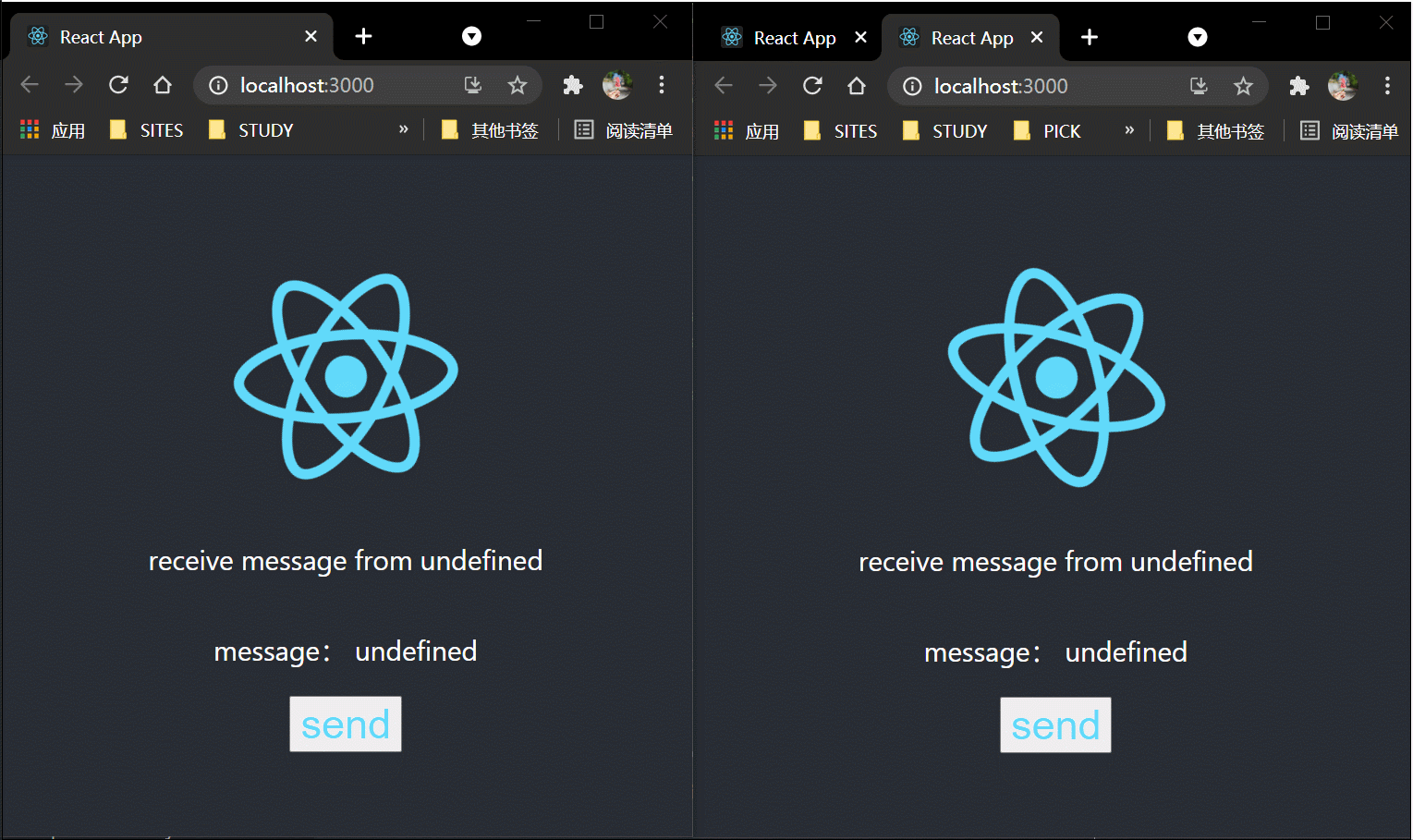
Task: Install app icon in right window address bar
Action: [1199, 87]
